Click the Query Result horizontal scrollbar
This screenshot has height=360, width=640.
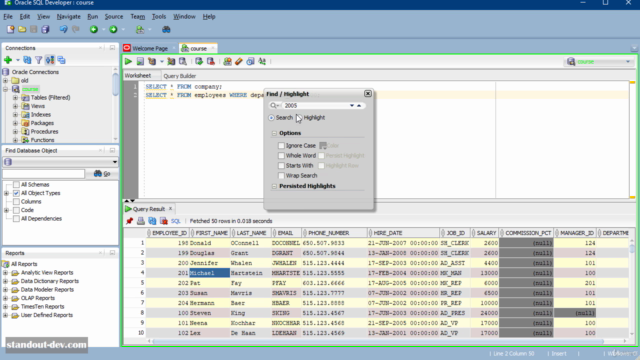378,341
